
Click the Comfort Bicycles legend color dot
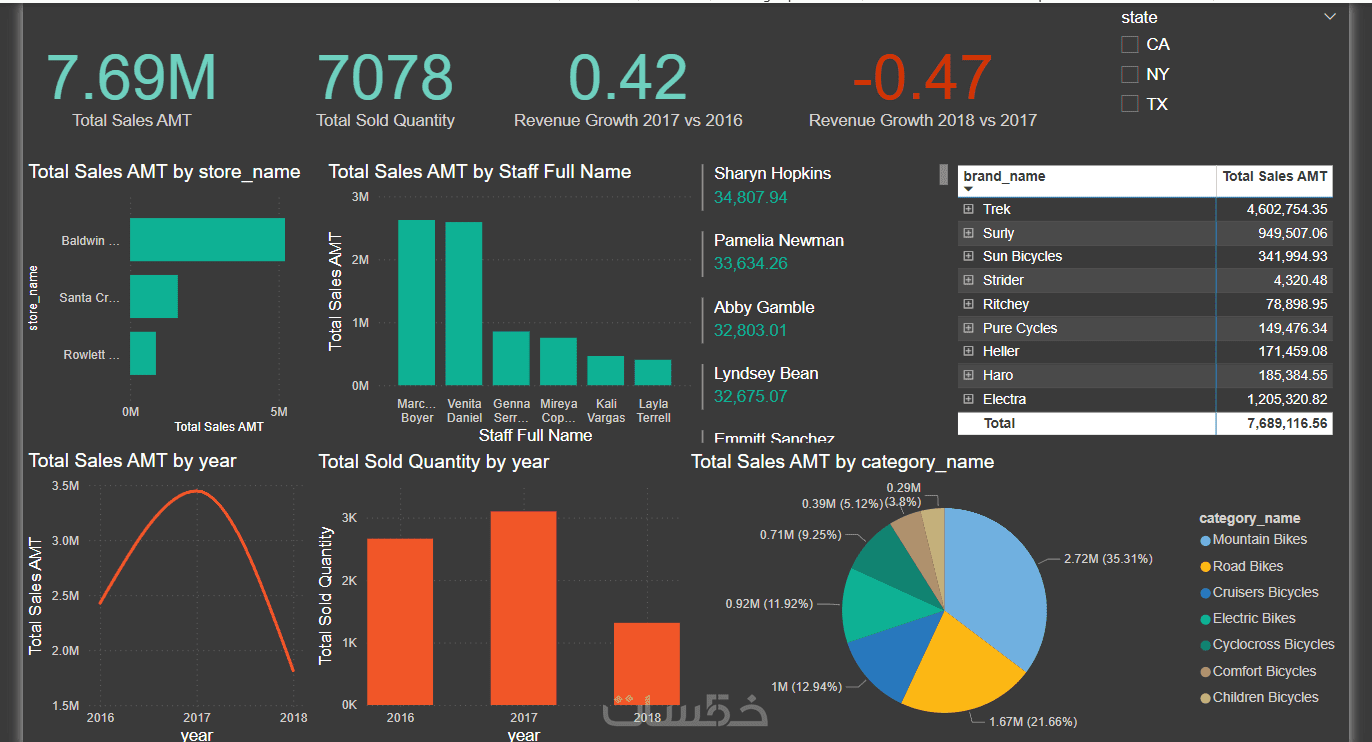[1205, 672]
